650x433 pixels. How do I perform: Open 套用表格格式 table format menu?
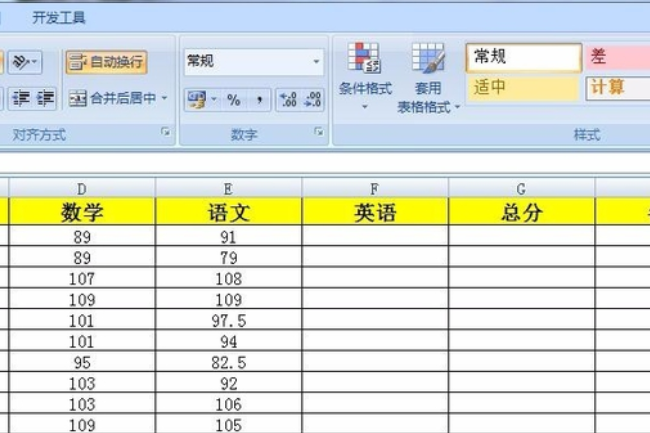point(429,78)
